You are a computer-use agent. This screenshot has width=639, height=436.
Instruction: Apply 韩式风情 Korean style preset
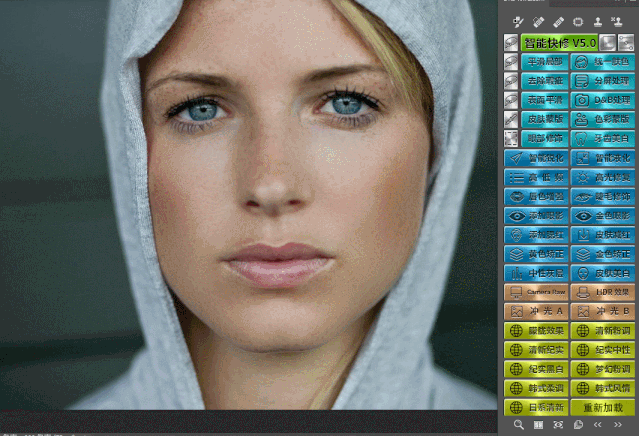[x=603, y=388]
